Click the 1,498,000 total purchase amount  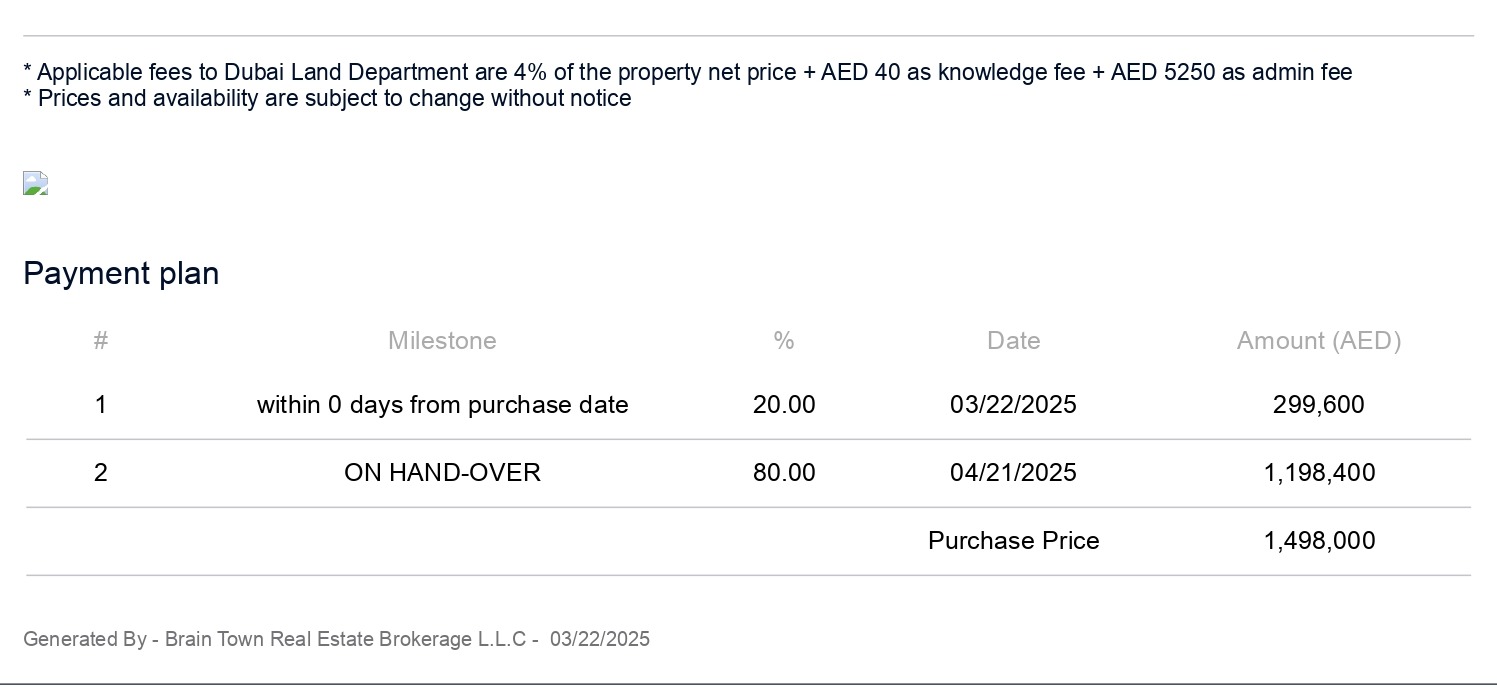[x=1318, y=541]
